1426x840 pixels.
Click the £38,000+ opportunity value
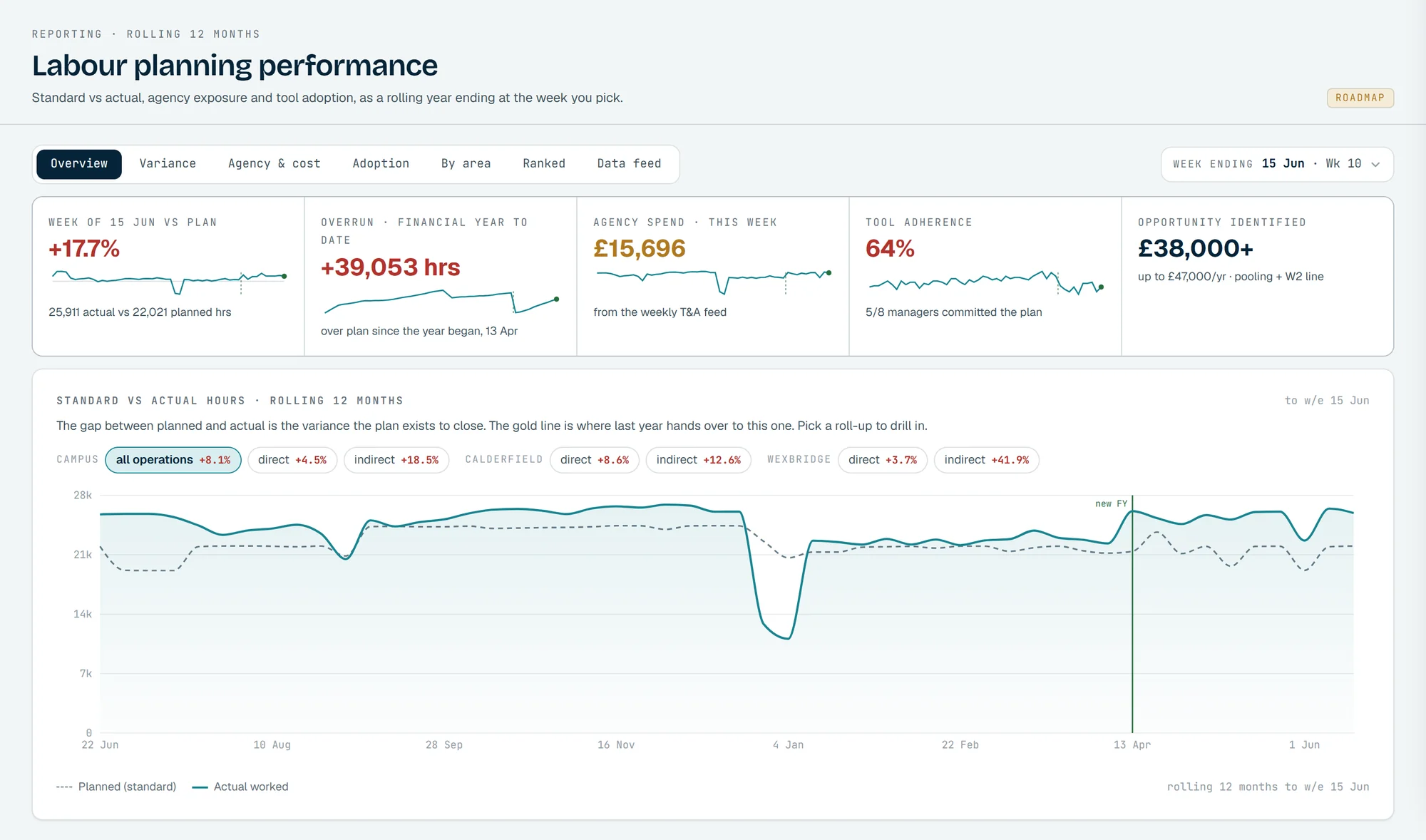point(1196,249)
